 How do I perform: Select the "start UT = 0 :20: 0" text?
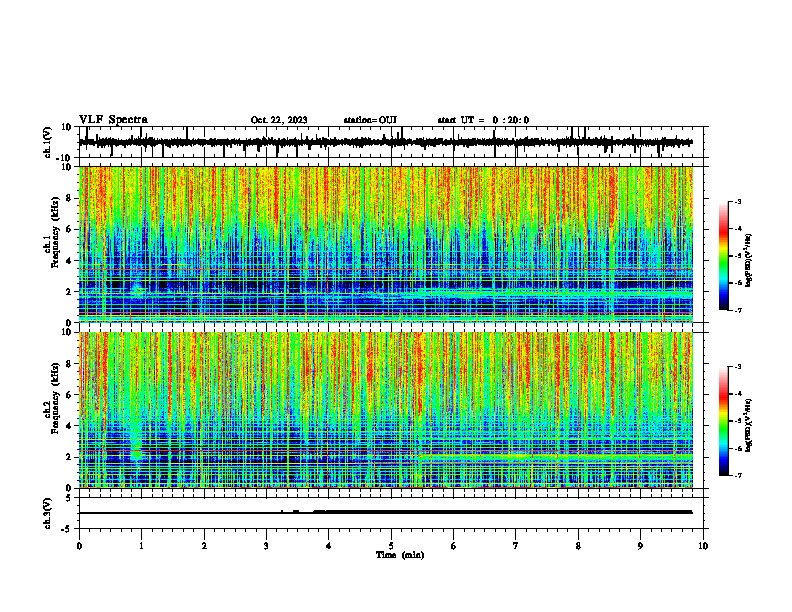tap(483, 120)
